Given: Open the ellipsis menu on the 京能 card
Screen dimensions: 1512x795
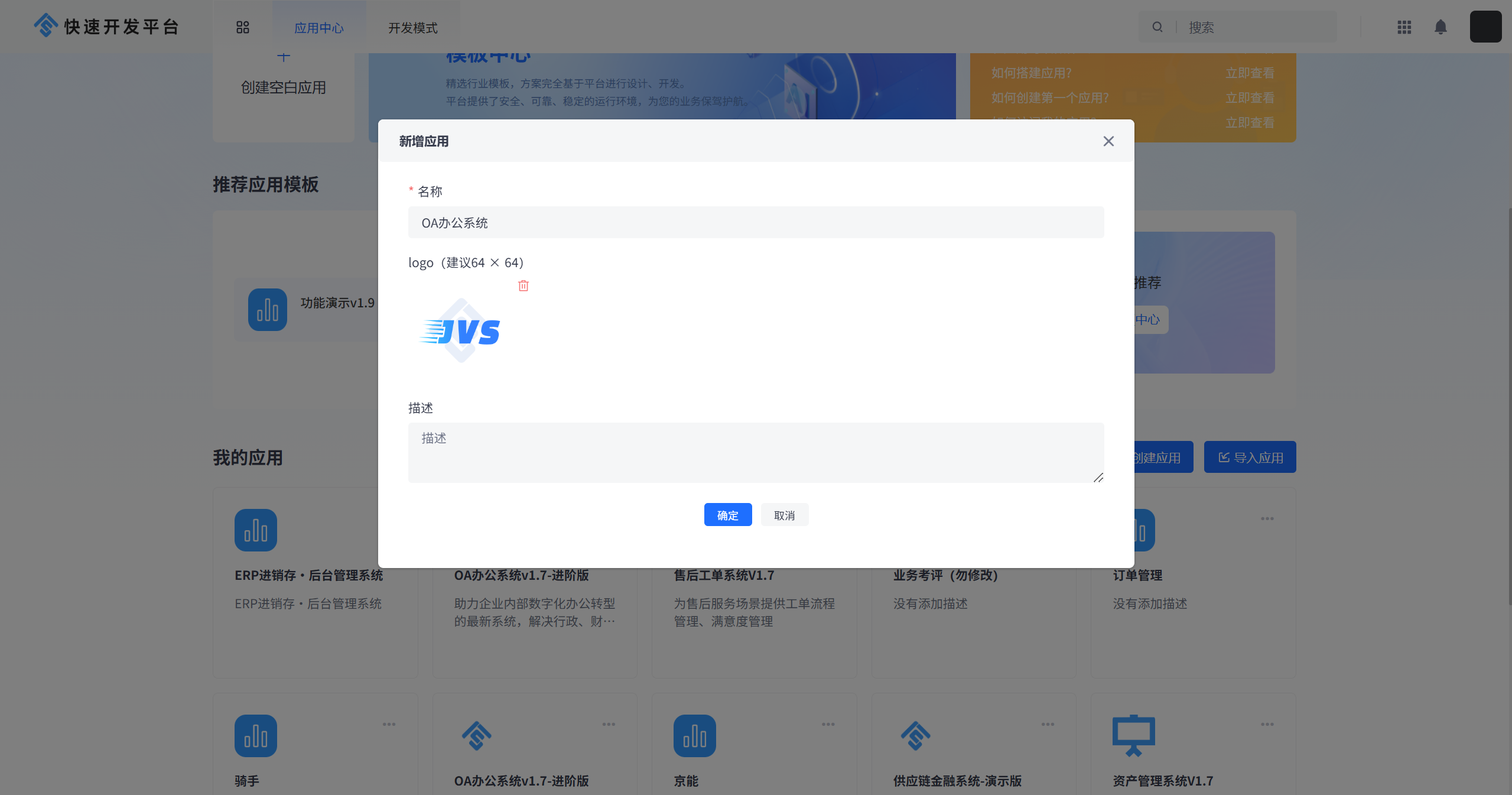Looking at the screenshot, I should pos(828,725).
